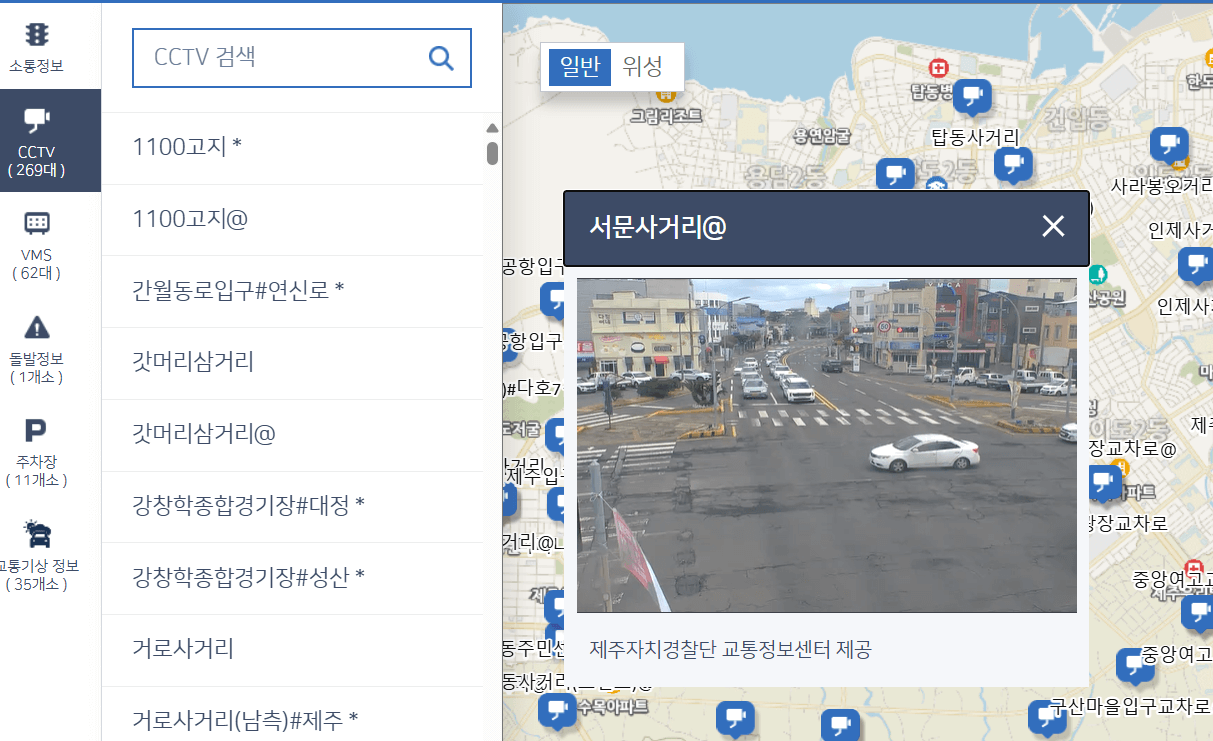Select the 일반 map view tab
1213x741 pixels.
[578, 67]
